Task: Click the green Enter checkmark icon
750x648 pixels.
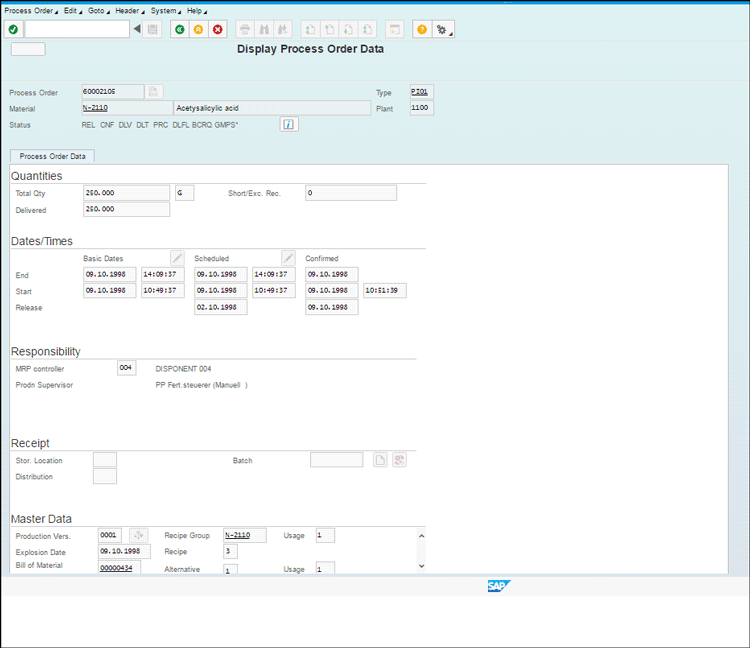Action: pyautogui.click(x=13, y=30)
